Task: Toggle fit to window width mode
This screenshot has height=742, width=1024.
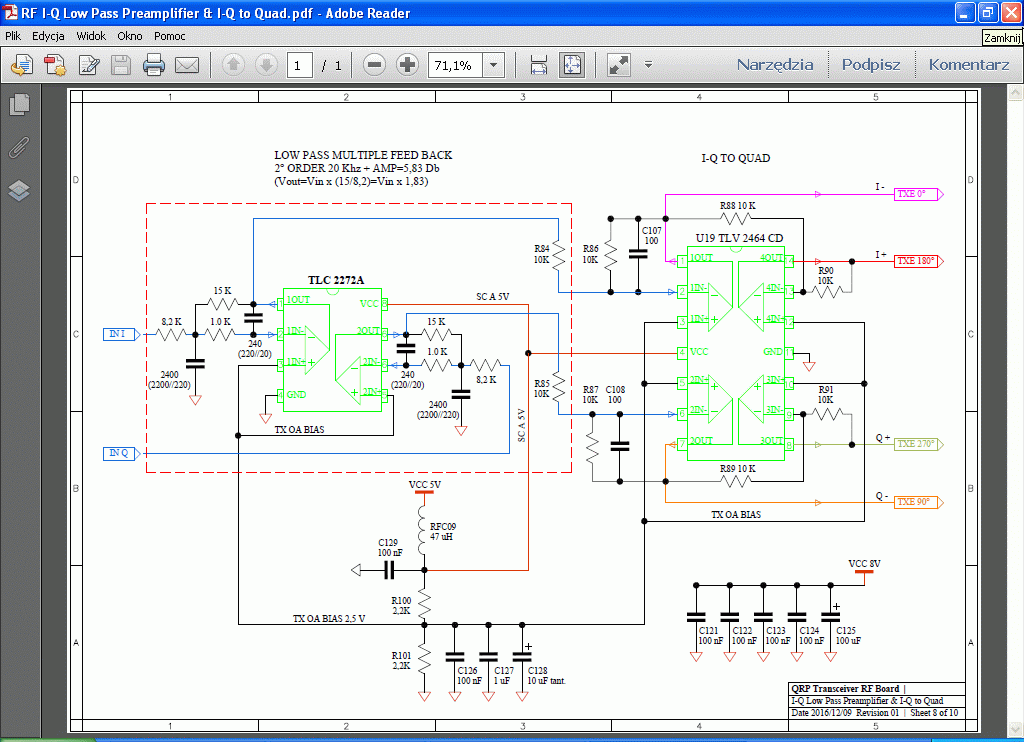Action: point(539,66)
